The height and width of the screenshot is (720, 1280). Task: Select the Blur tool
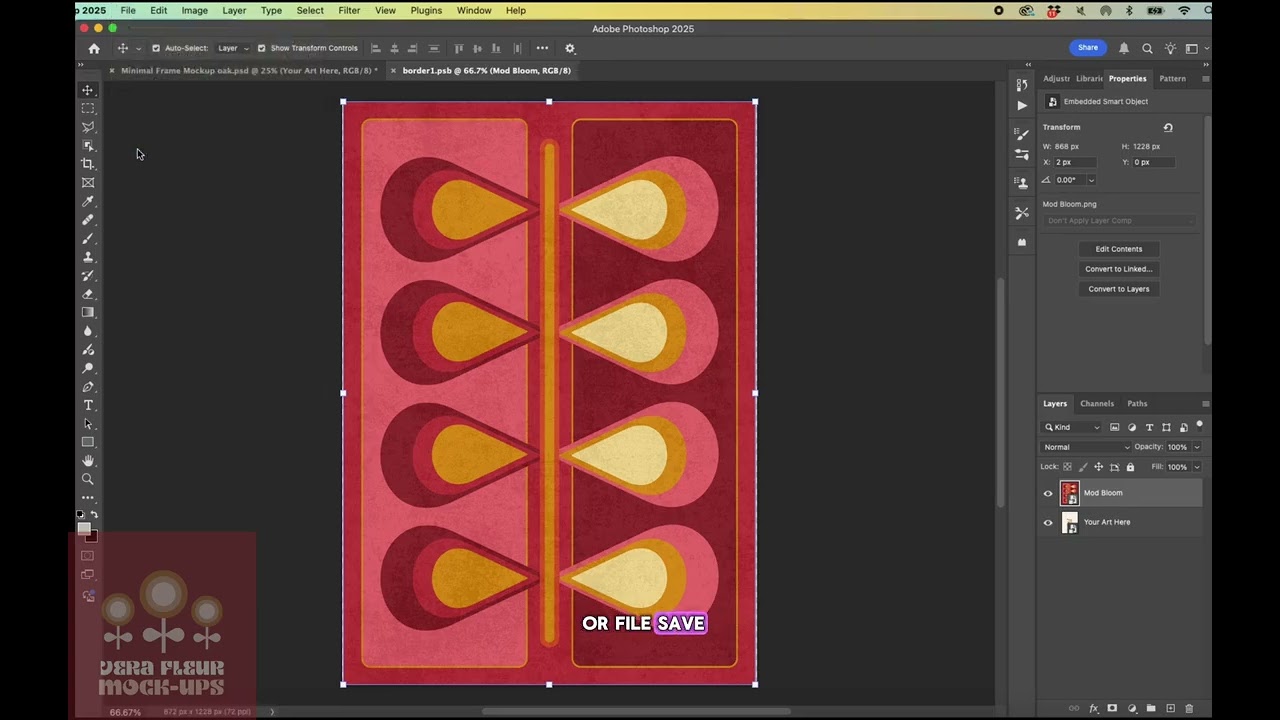(88, 331)
